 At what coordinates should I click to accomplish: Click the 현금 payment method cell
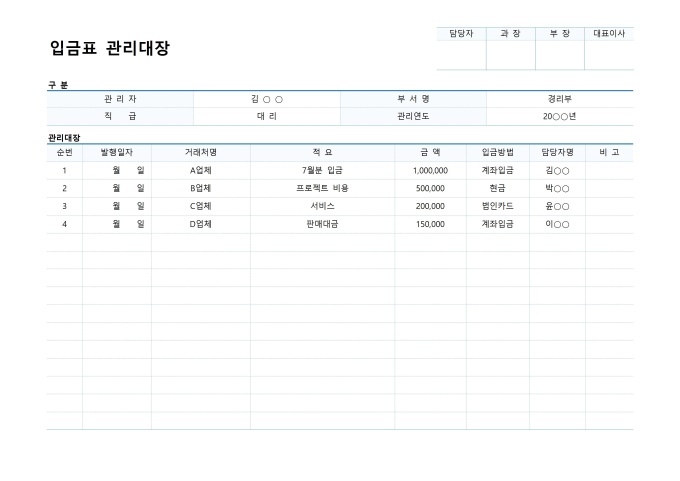(x=498, y=188)
